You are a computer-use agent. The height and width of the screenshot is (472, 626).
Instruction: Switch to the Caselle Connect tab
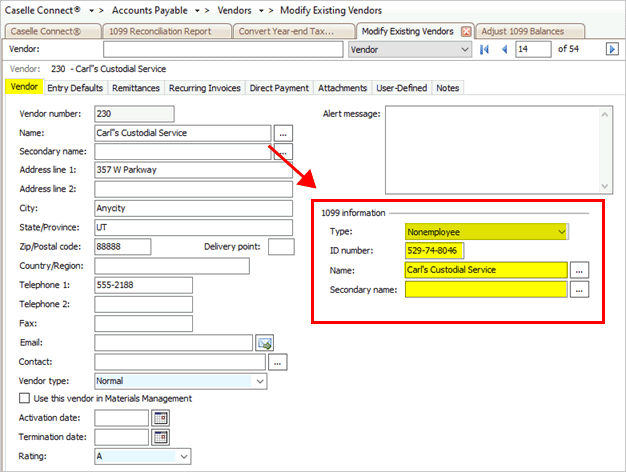coord(52,32)
